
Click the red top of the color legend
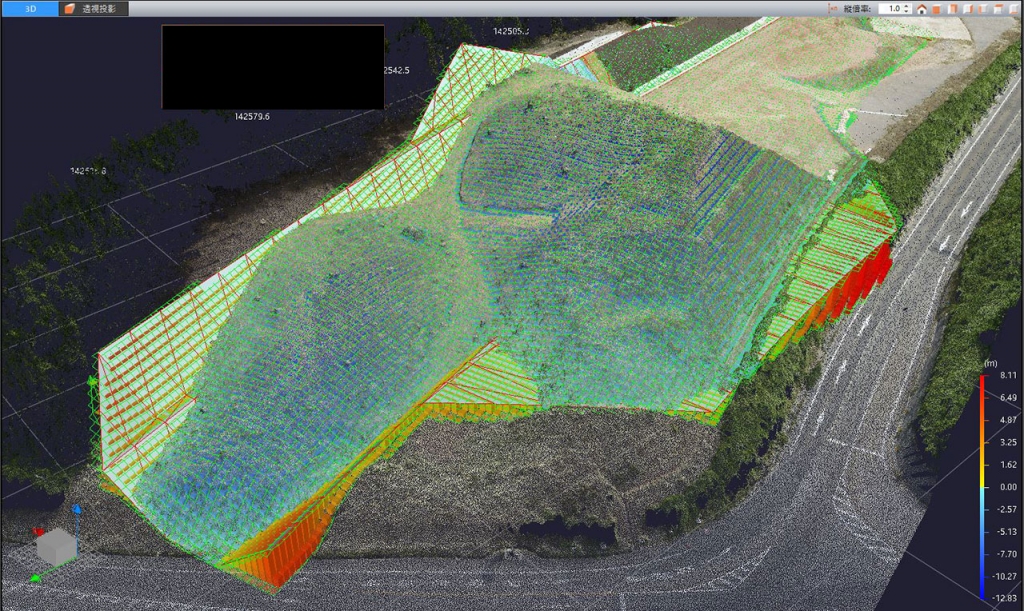pyautogui.click(x=983, y=382)
